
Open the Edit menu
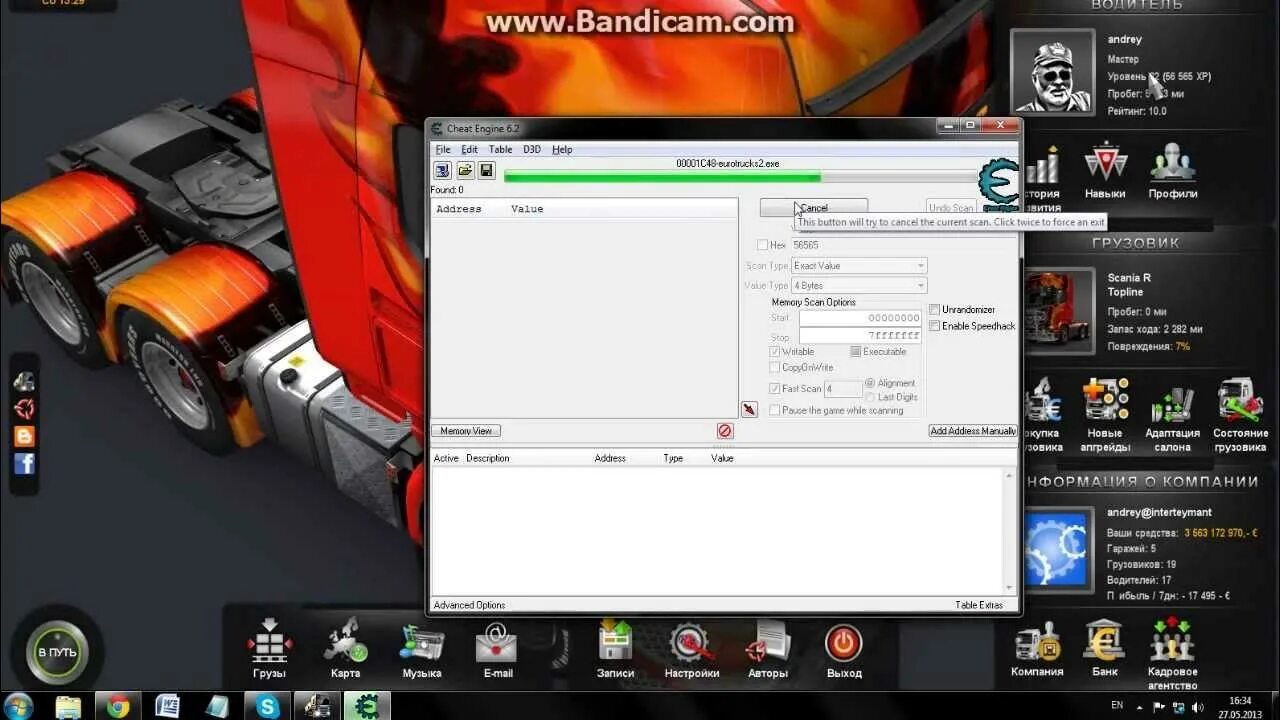coord(469,149)
